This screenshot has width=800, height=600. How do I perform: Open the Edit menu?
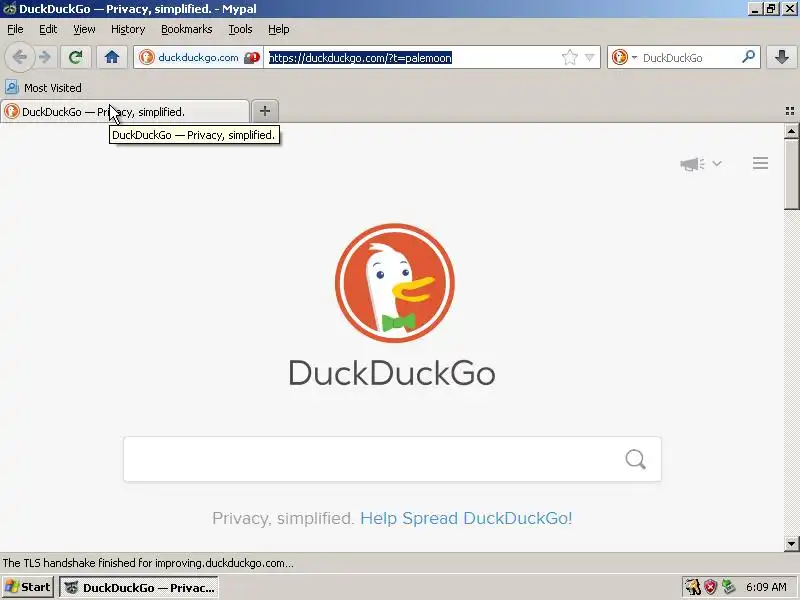tap(48, 29)
